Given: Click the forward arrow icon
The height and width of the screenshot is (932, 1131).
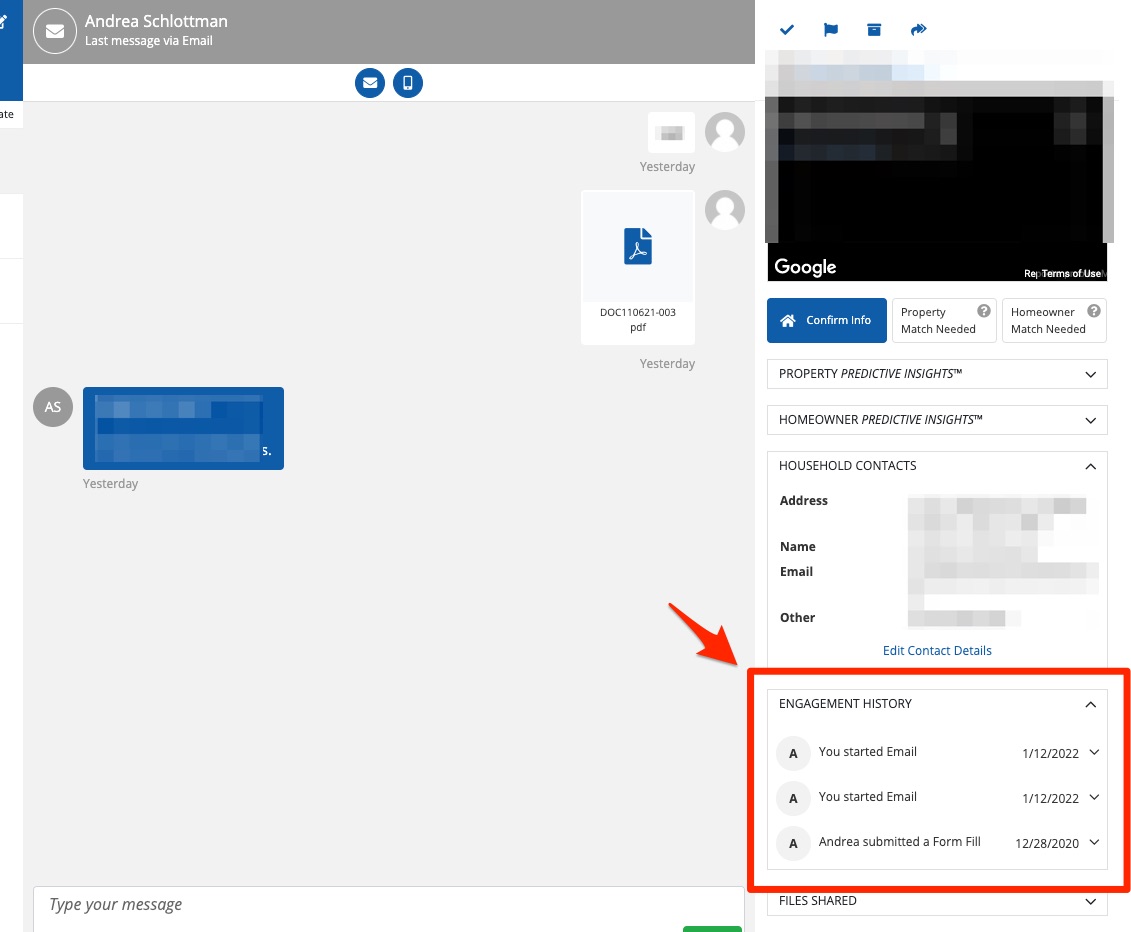Looking at the screenshot, I should point(919,30).
